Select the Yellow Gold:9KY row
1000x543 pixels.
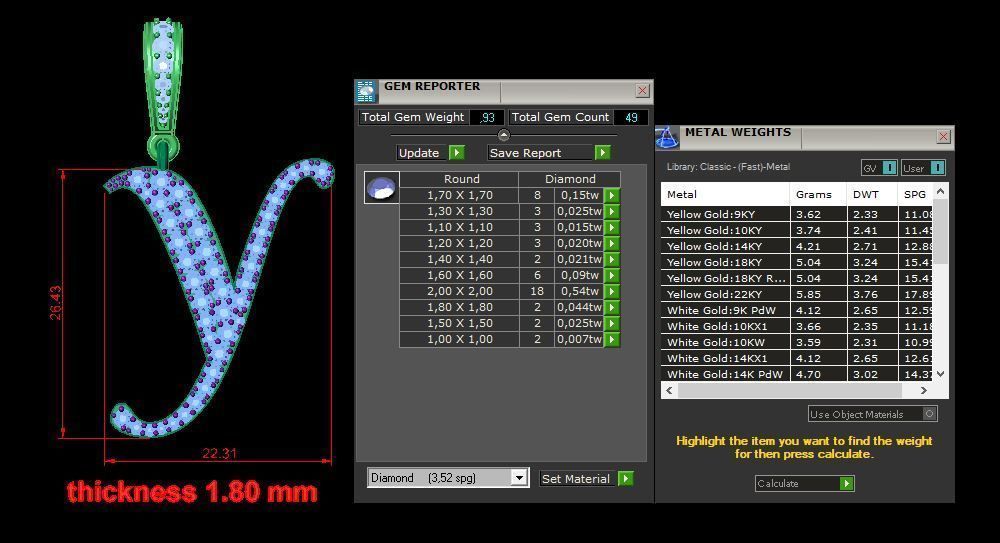coord(798,214)
